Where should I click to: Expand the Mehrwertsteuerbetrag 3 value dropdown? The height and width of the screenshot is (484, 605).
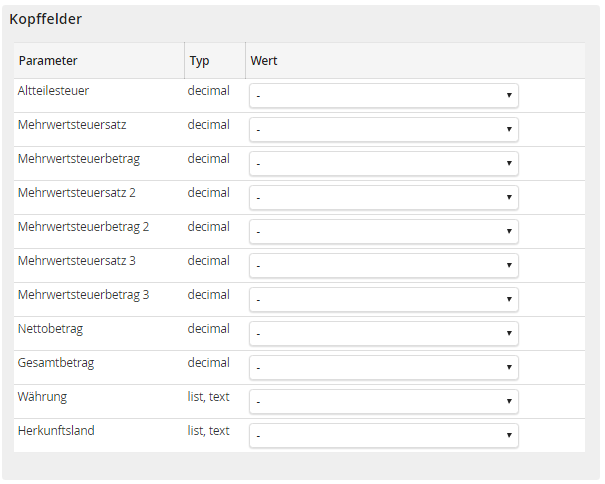[x=383, y=300]
